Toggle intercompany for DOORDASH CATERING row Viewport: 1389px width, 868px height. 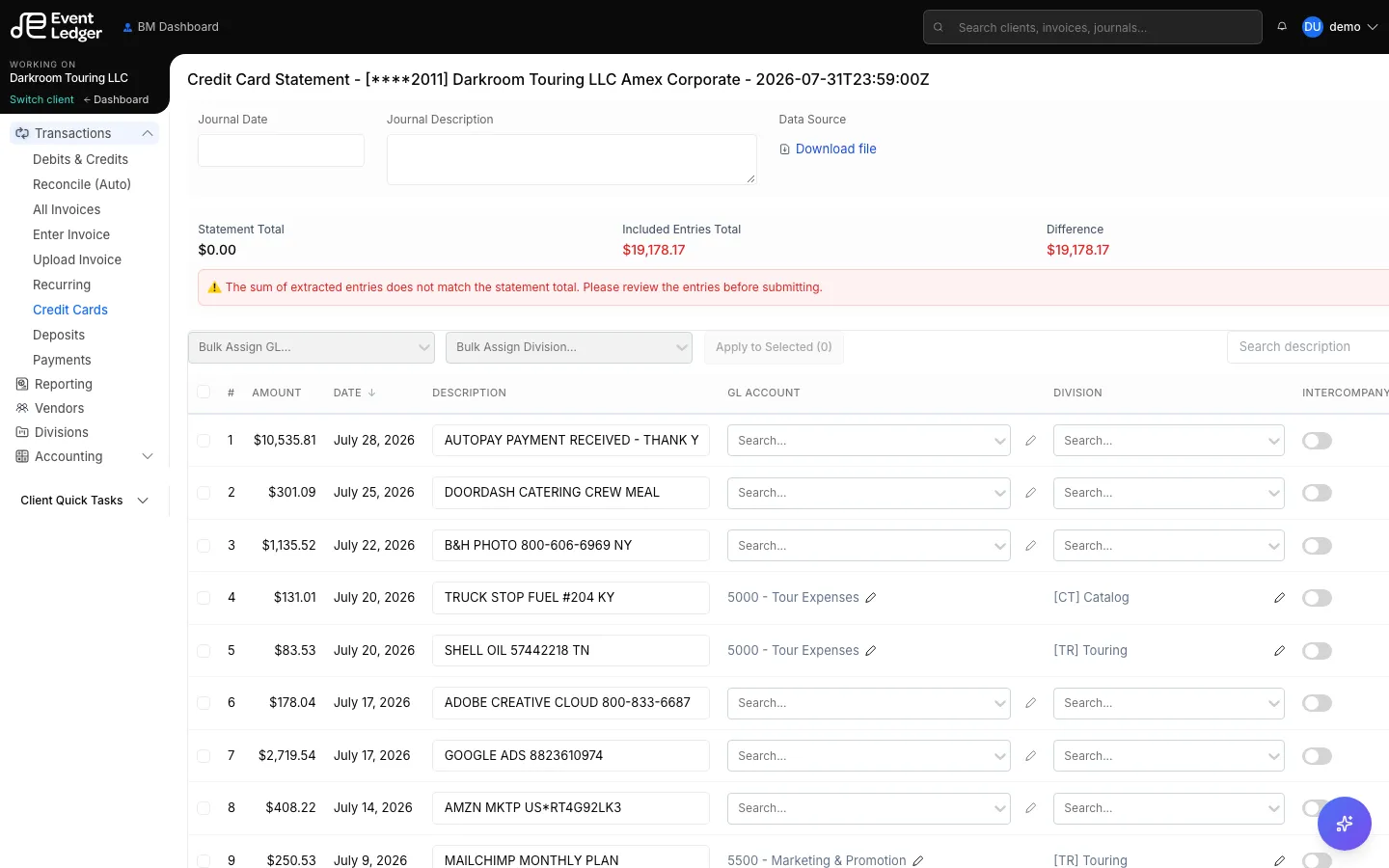tap(1317, 493)
